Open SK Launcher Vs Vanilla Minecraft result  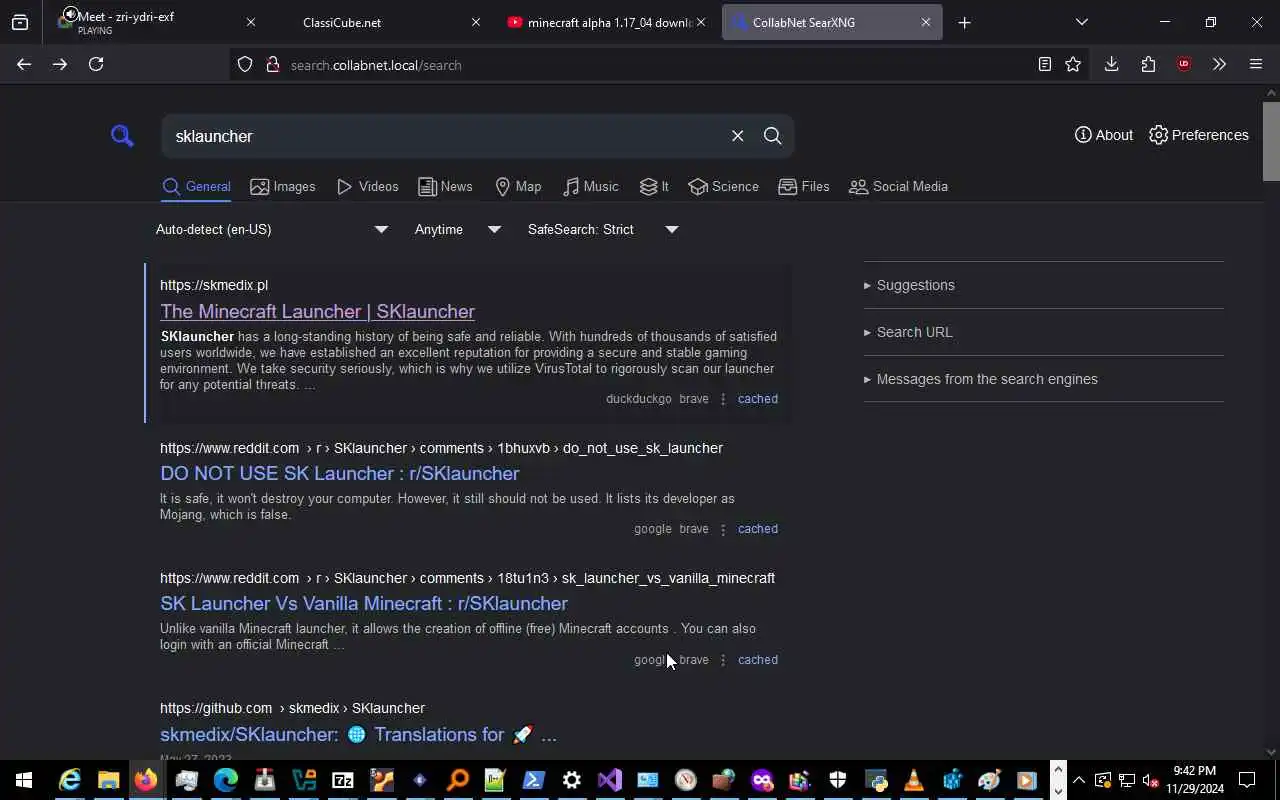tap(364, 603)
